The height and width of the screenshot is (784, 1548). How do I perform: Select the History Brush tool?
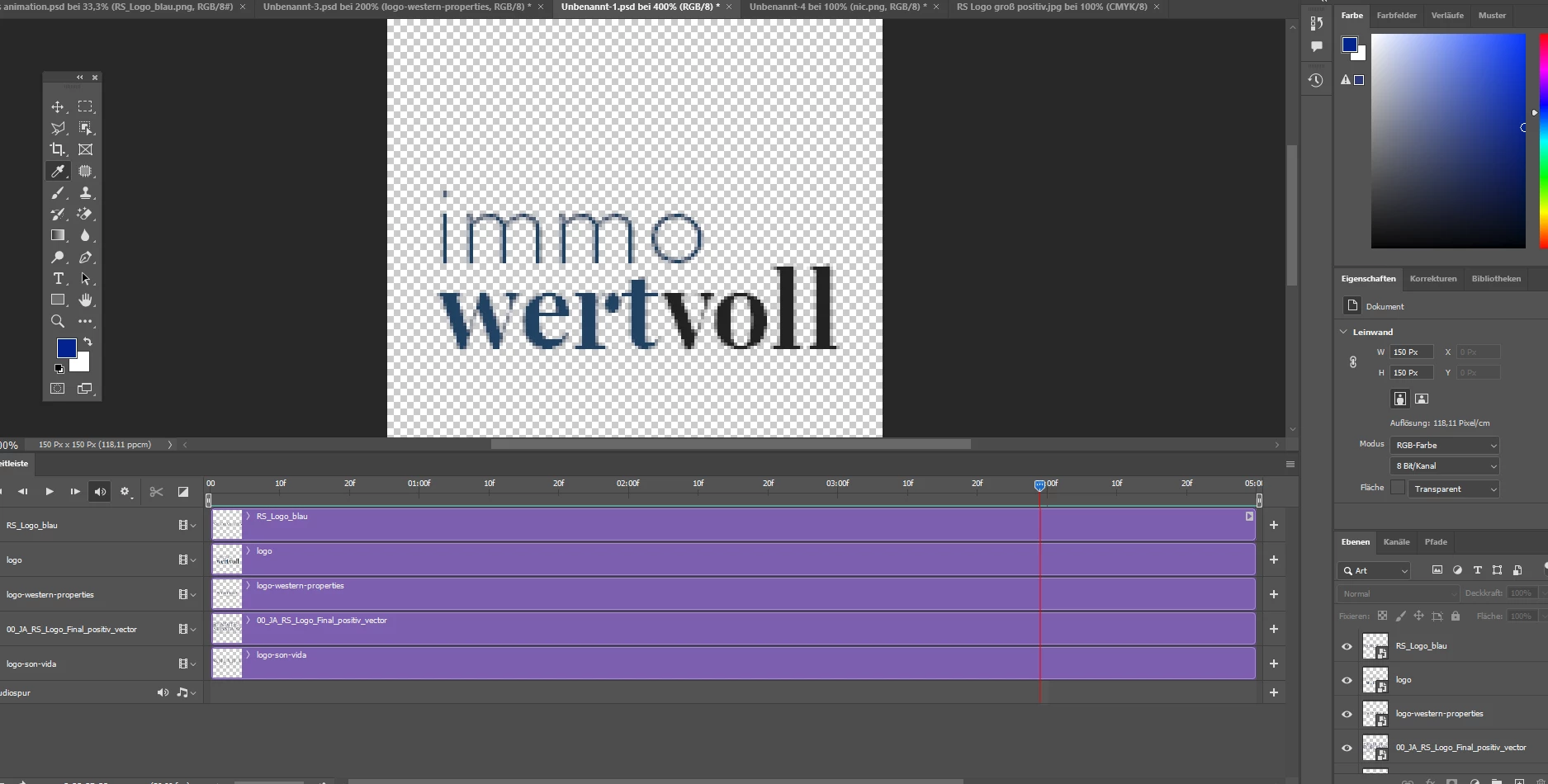(58, 214)
